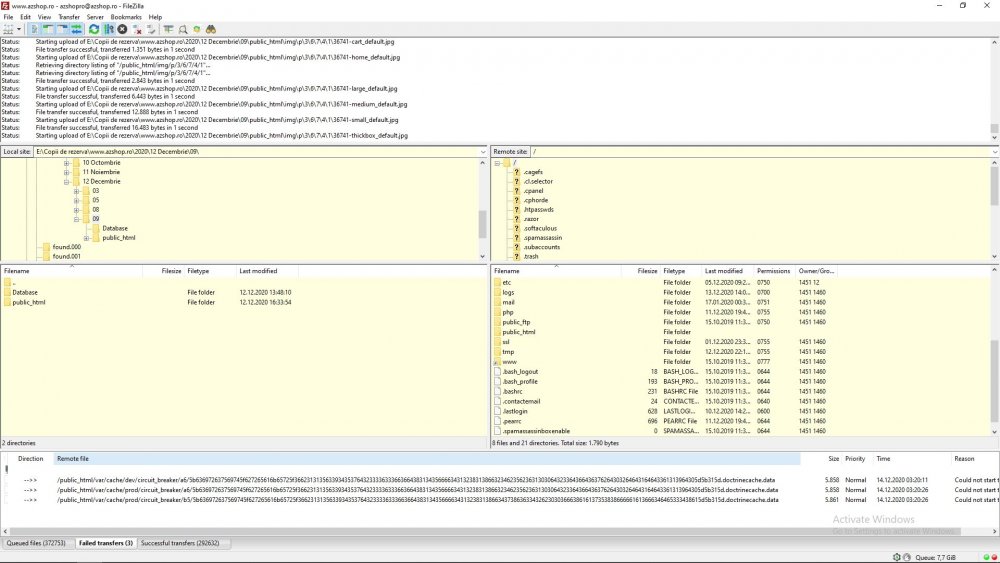Screen dimensions: 1000x563
Task: Switch to the Successful transfers tab
Action: [180, 543]
